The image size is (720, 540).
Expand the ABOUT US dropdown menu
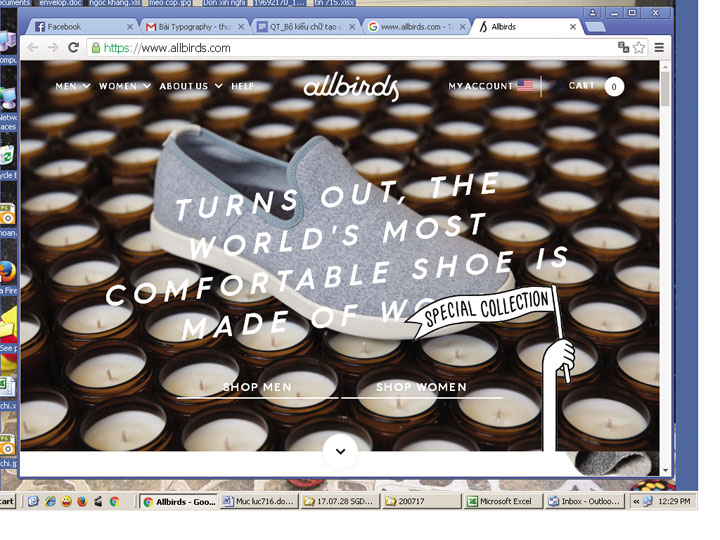[x=190, y=87]
